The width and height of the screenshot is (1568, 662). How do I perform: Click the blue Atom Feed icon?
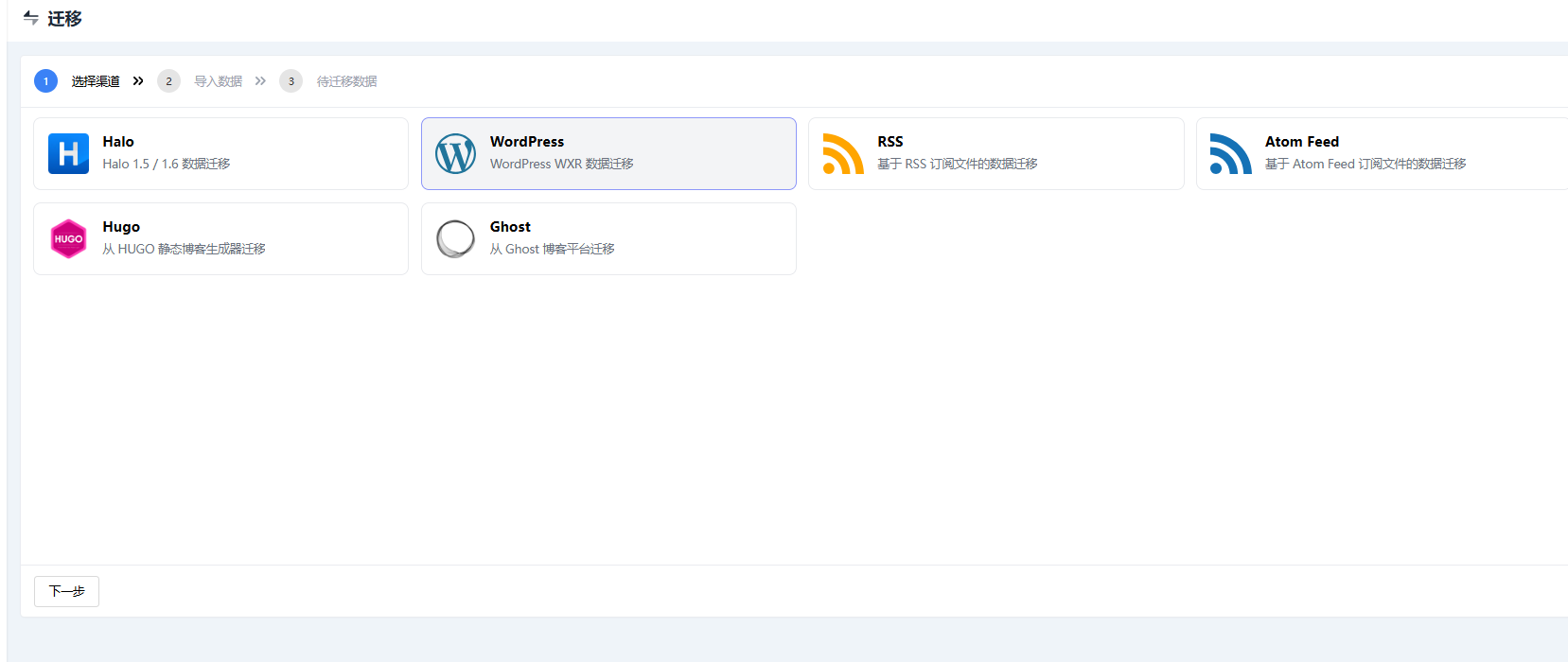coord(1230,153)
